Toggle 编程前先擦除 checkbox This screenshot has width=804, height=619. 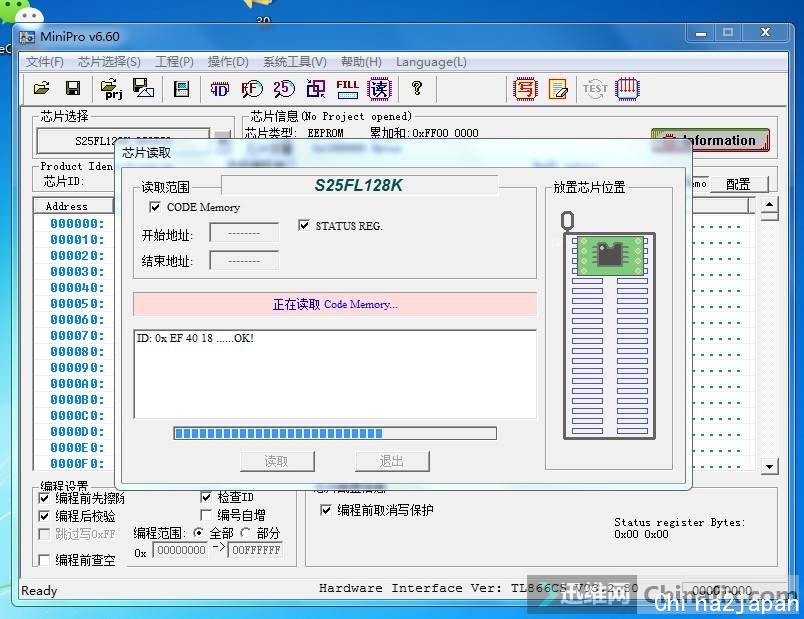click(45, 497)
